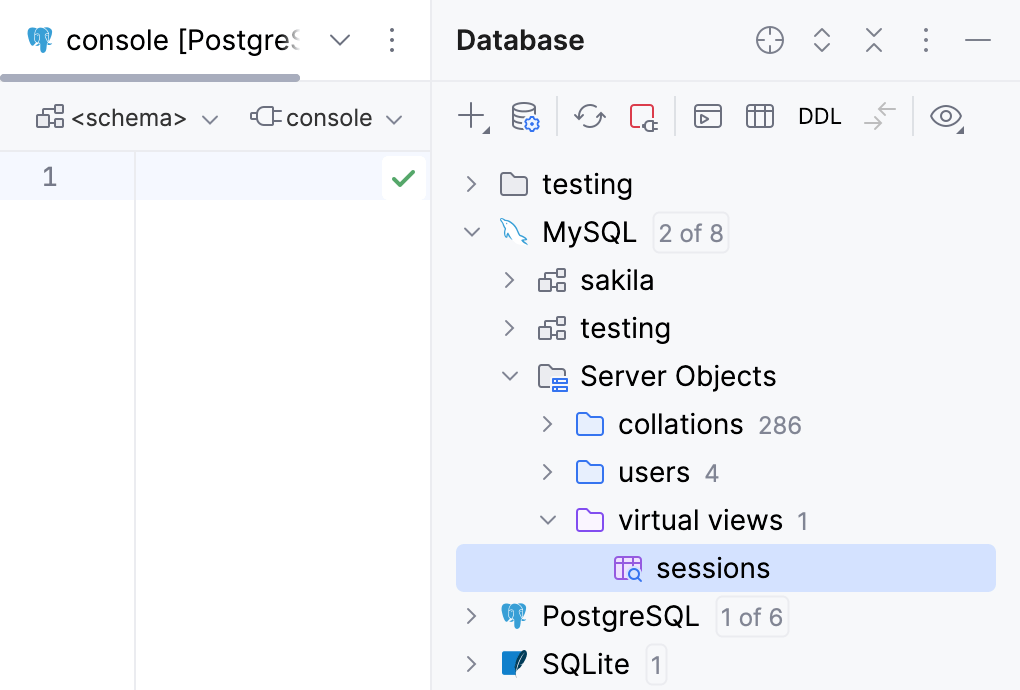
Task: Locate selected object with the crosshair icon
Action: [x=769, y=40]
